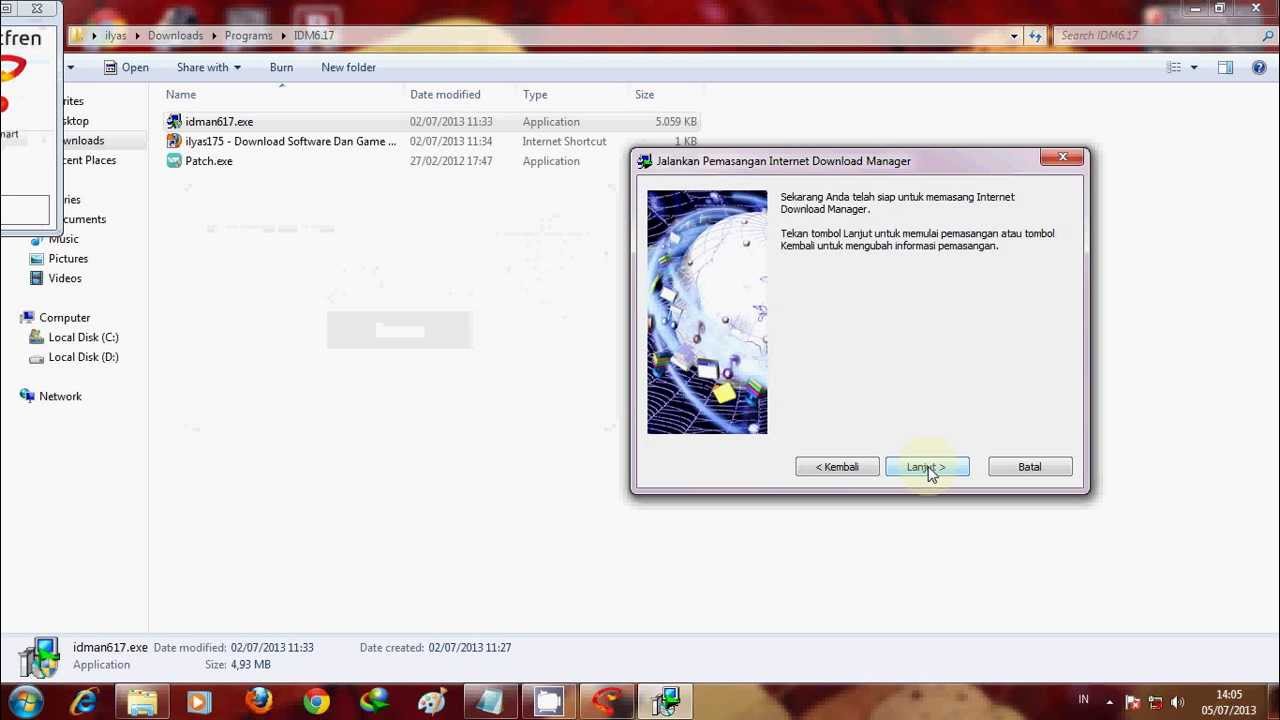Image resolution: width=1280 pixels, height=720 pixels.
Task: Open Local Disk (C:) in sidebar
Action: coord(83,337)
